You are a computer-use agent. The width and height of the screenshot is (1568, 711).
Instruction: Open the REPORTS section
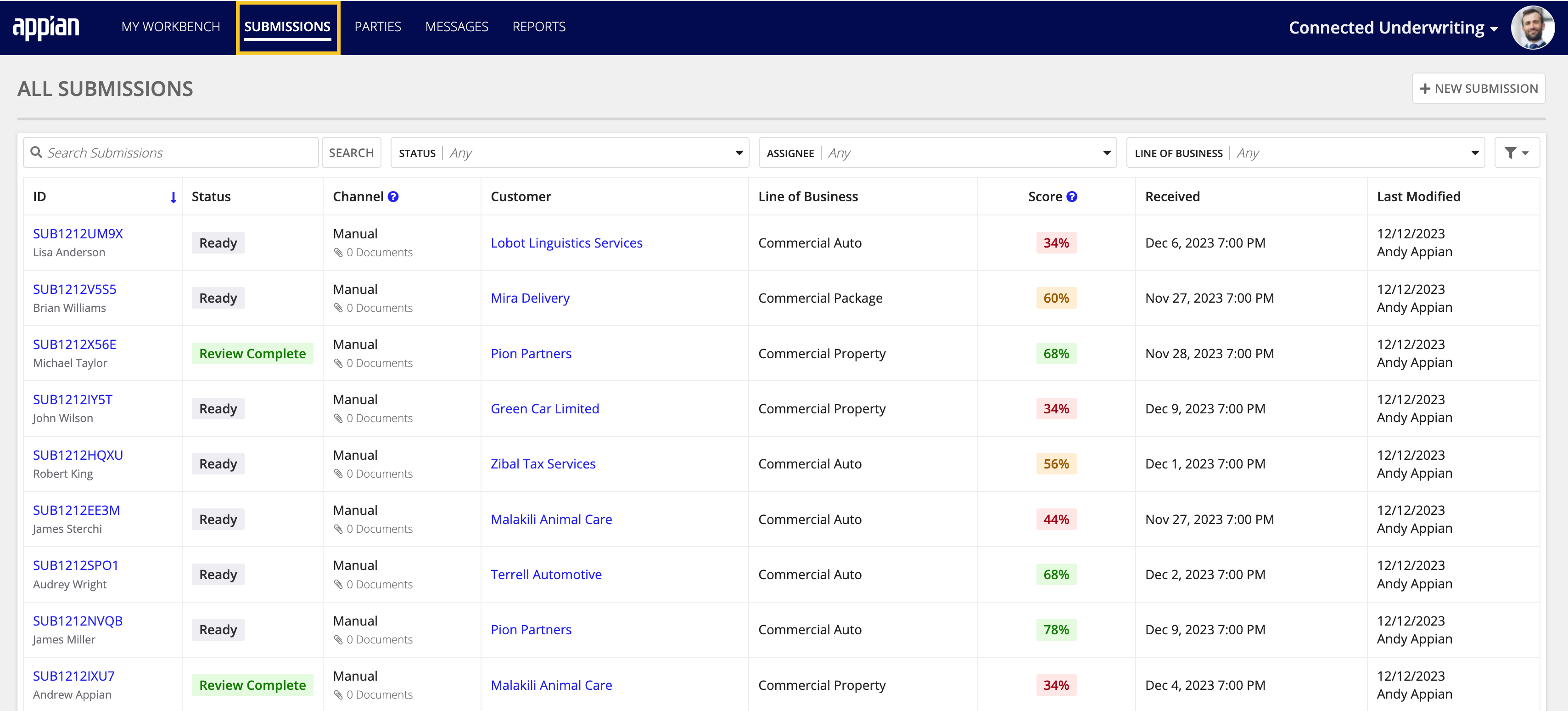(538, 27)
